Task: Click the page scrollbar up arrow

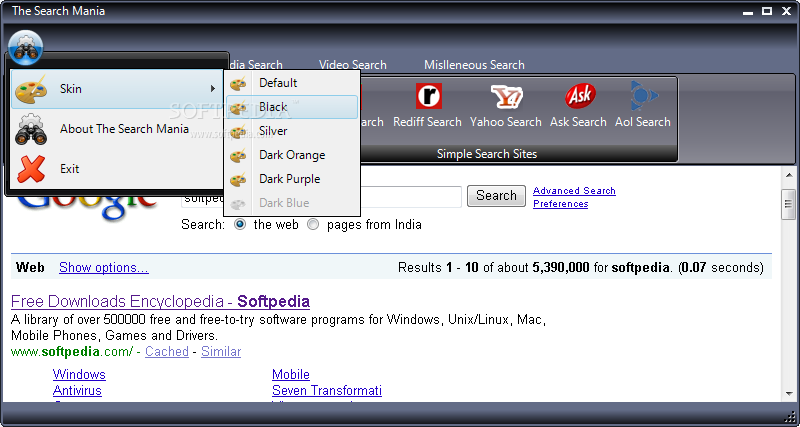Action: (789, 175)
